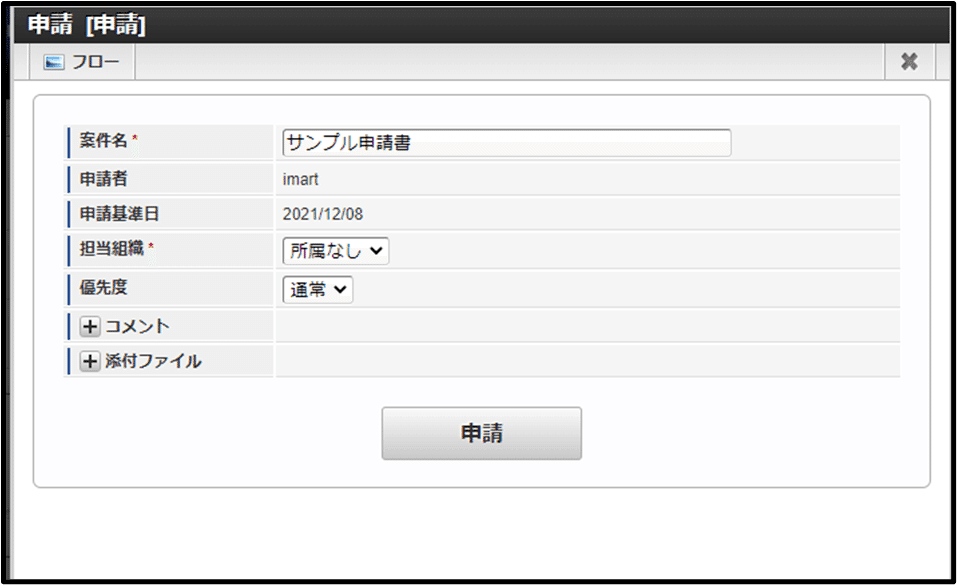This screenshot has width=957, height=585.
Task: Click the 優先度 field label
Action: [x=104, y=287]
